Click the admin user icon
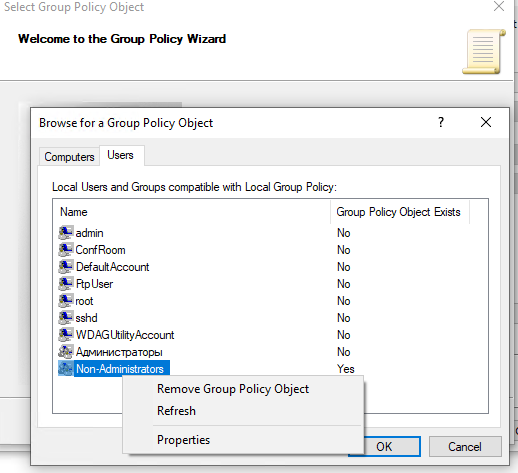518x473 pixels. click(66, 233)
